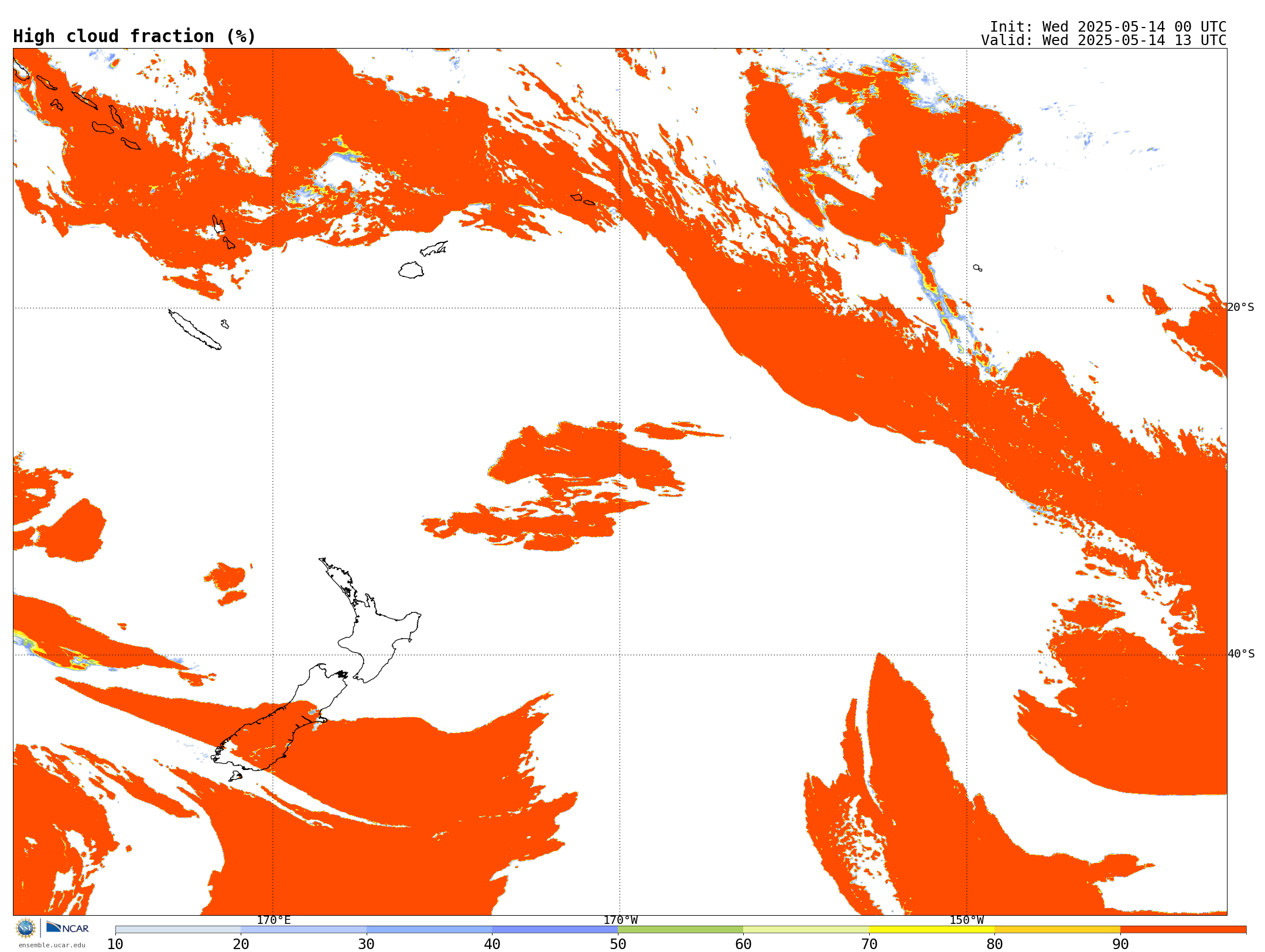The width and height of the screenshot is (1265, 952).
Task: Click Fiji's Viti Levu island outline
Action: click(x=411, y=270)
